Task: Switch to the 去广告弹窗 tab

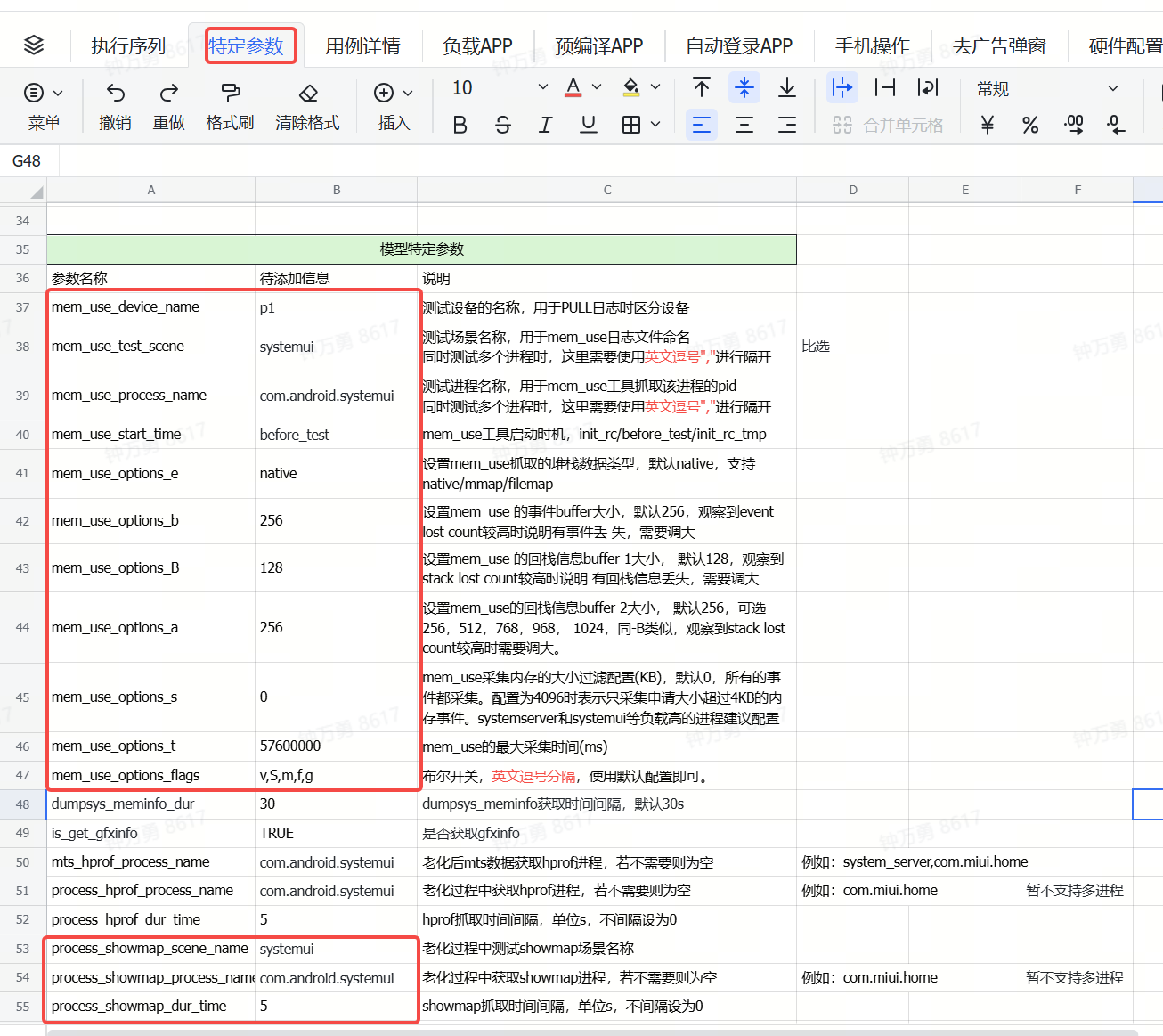Action: [999, 45]
